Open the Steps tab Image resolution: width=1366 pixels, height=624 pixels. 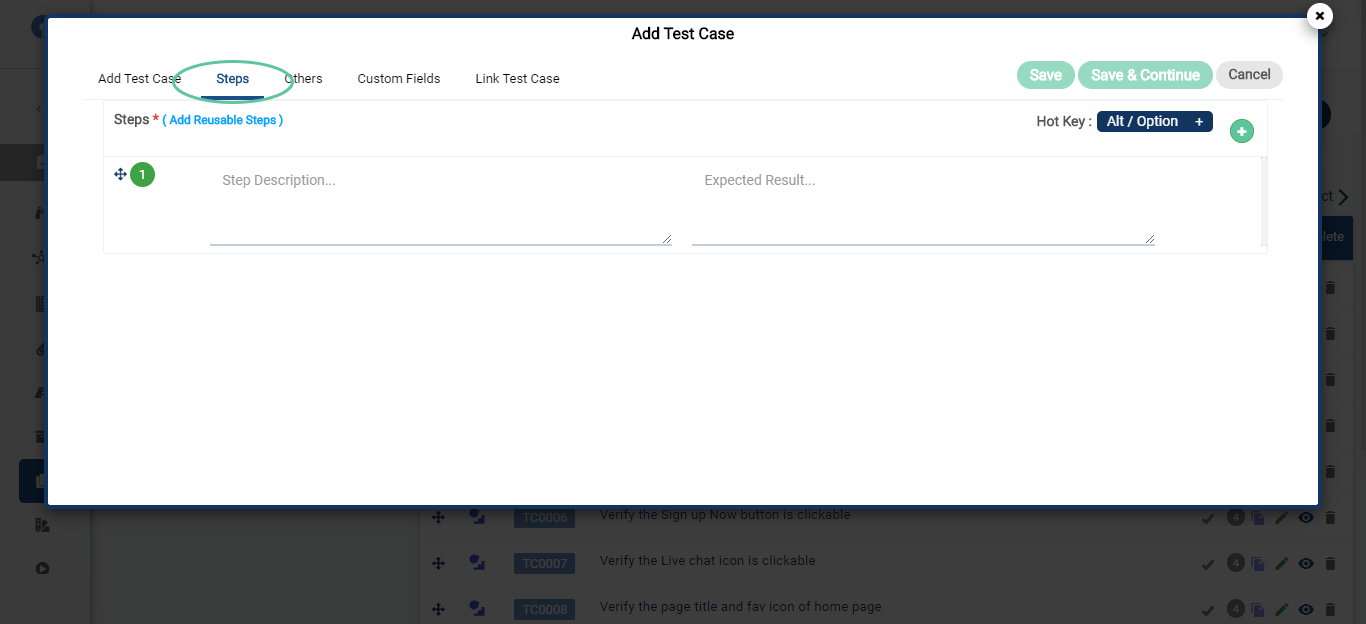click(x=232, y=78)
